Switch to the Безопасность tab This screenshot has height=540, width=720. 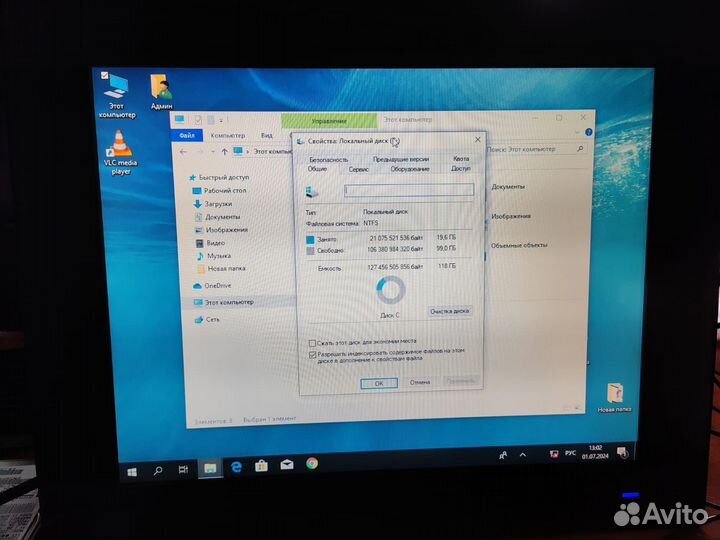[328, 159]
